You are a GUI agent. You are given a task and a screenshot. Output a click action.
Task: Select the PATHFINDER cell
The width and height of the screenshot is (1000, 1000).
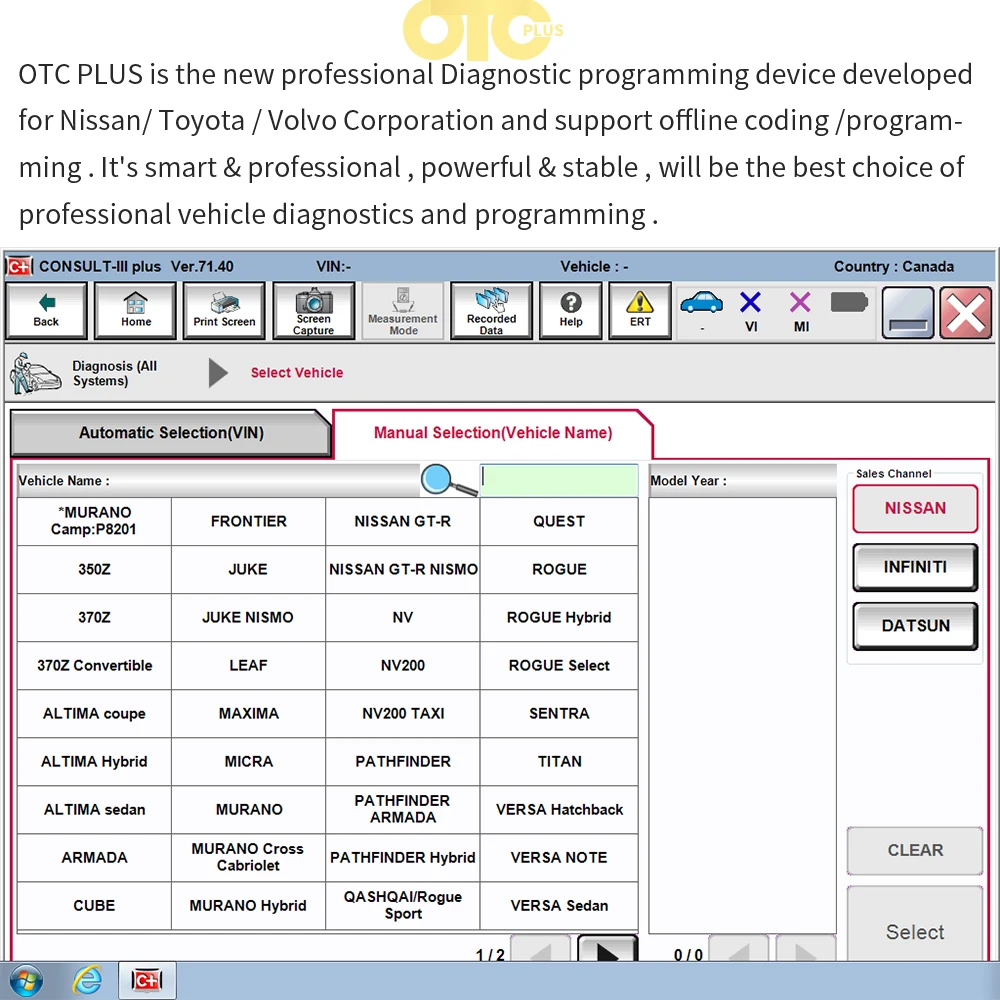click(x=402, y=761)
